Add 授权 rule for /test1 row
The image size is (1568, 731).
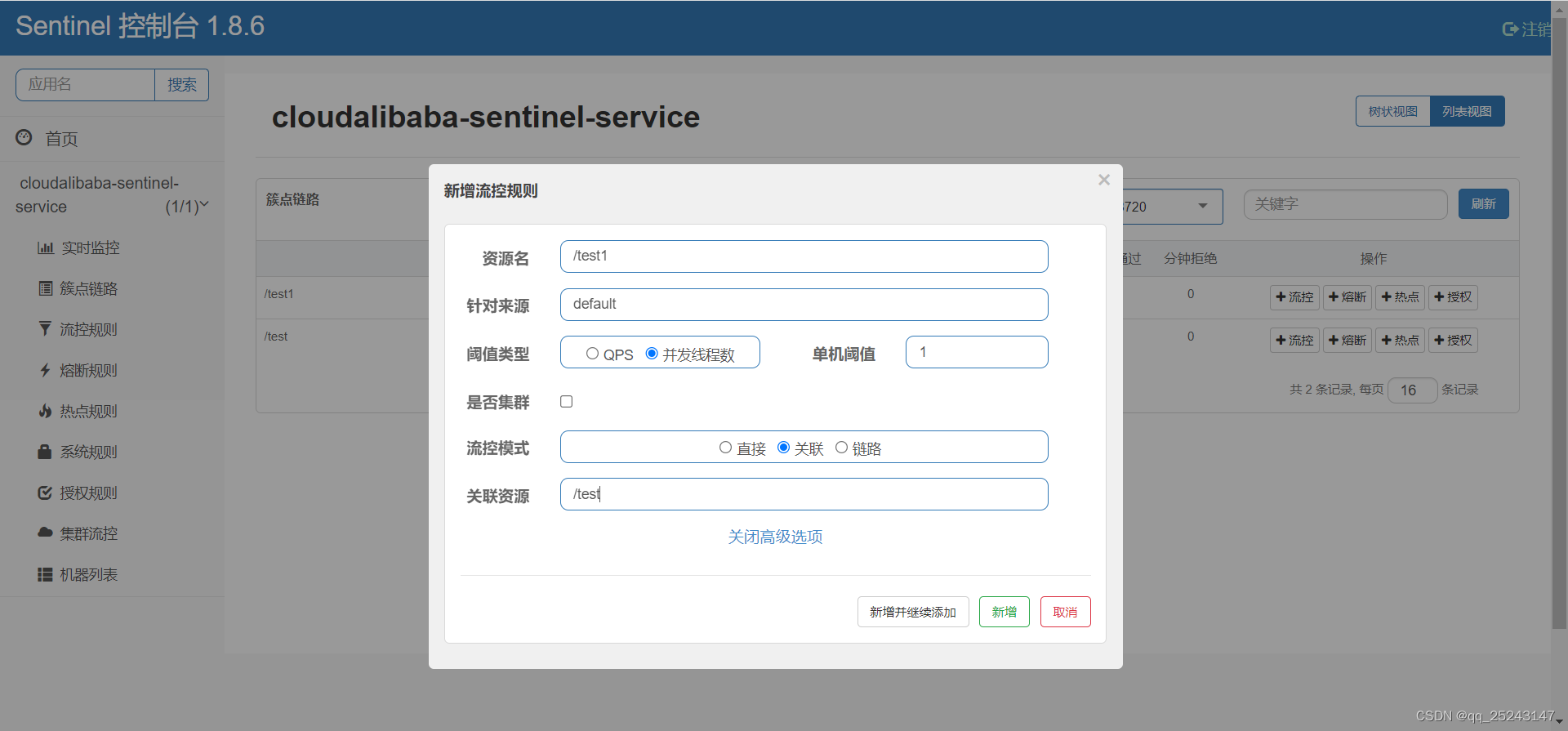point(1453,297)
